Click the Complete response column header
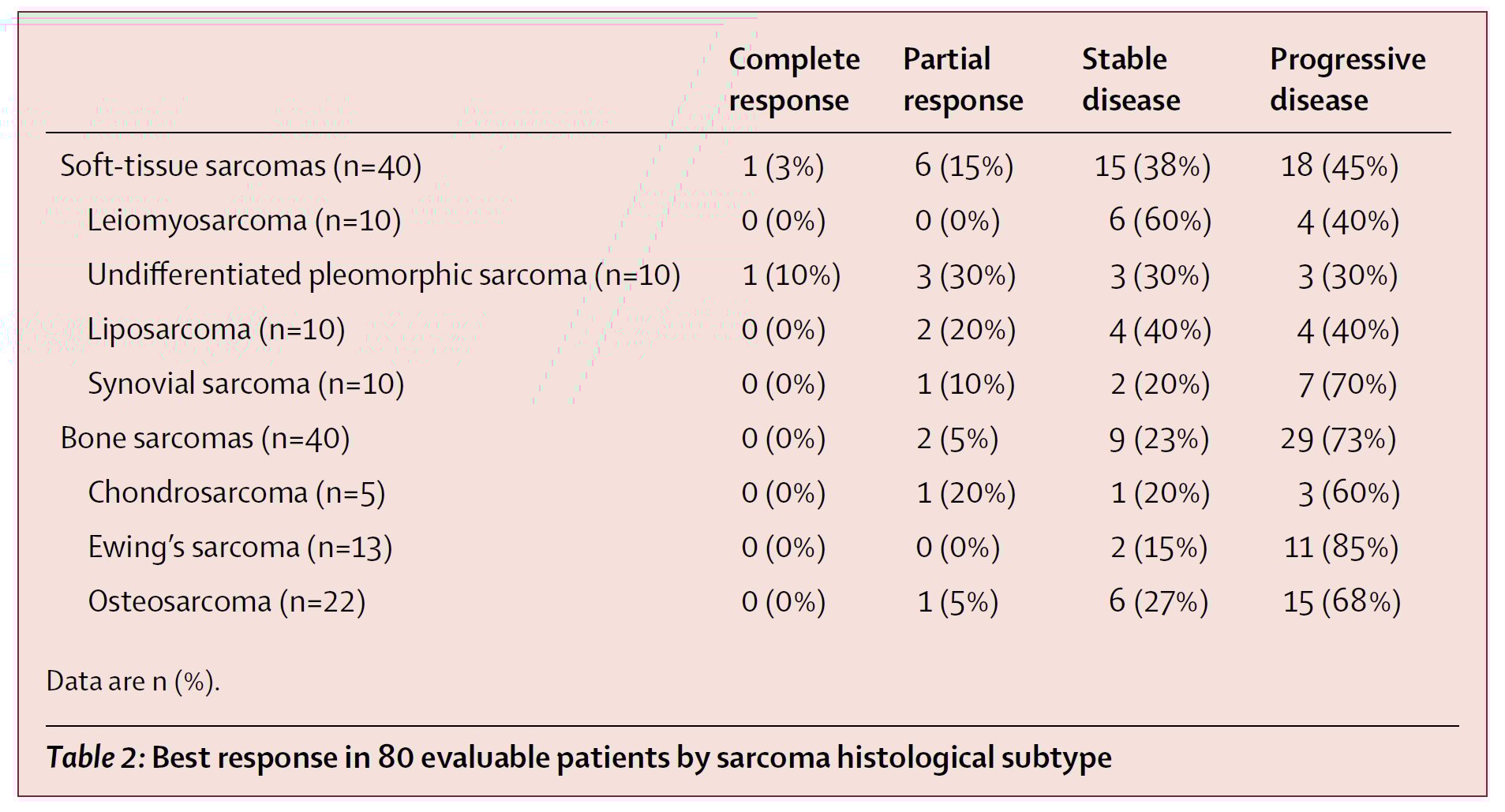1505x812 pixels. coord(793,80)
